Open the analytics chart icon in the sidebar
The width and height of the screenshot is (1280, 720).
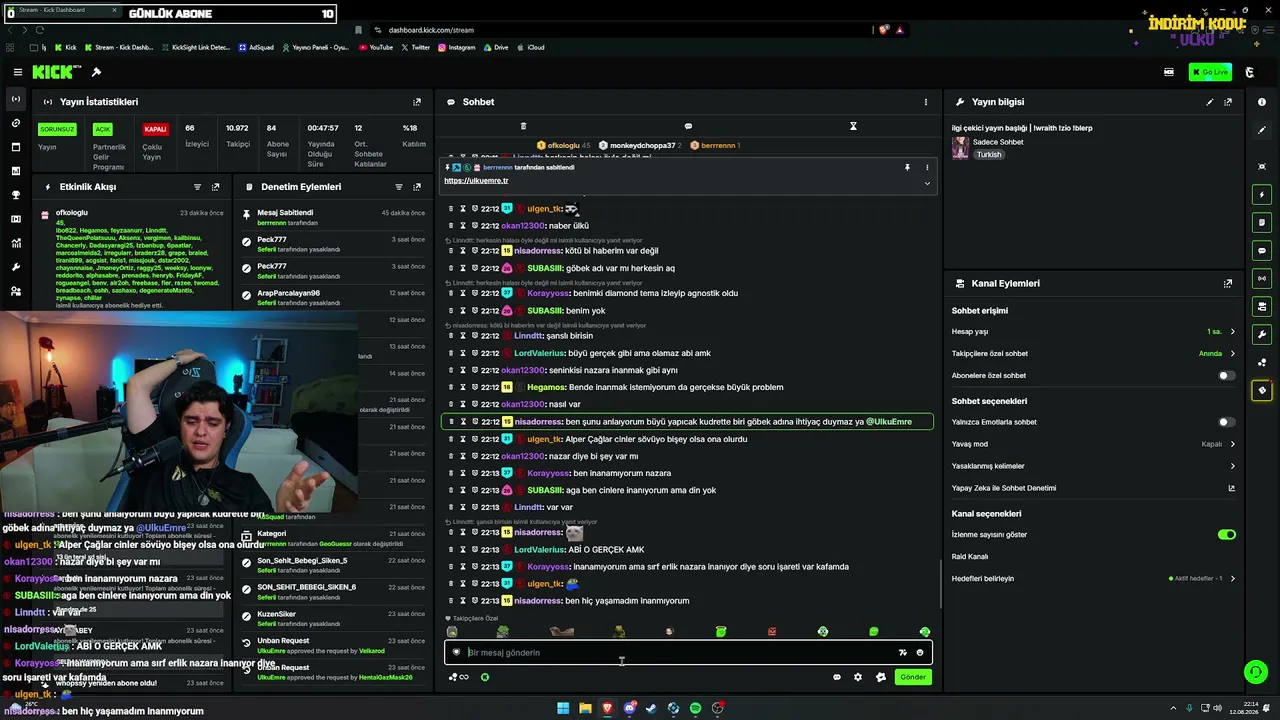tap(16, 243)
